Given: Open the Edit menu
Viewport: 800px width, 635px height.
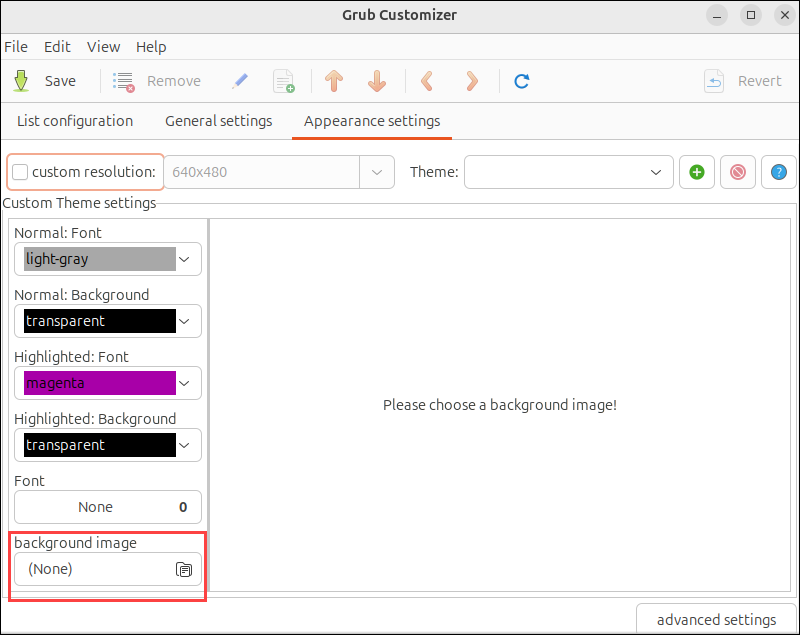Looking at the screenshot, I should click(57, 47).
